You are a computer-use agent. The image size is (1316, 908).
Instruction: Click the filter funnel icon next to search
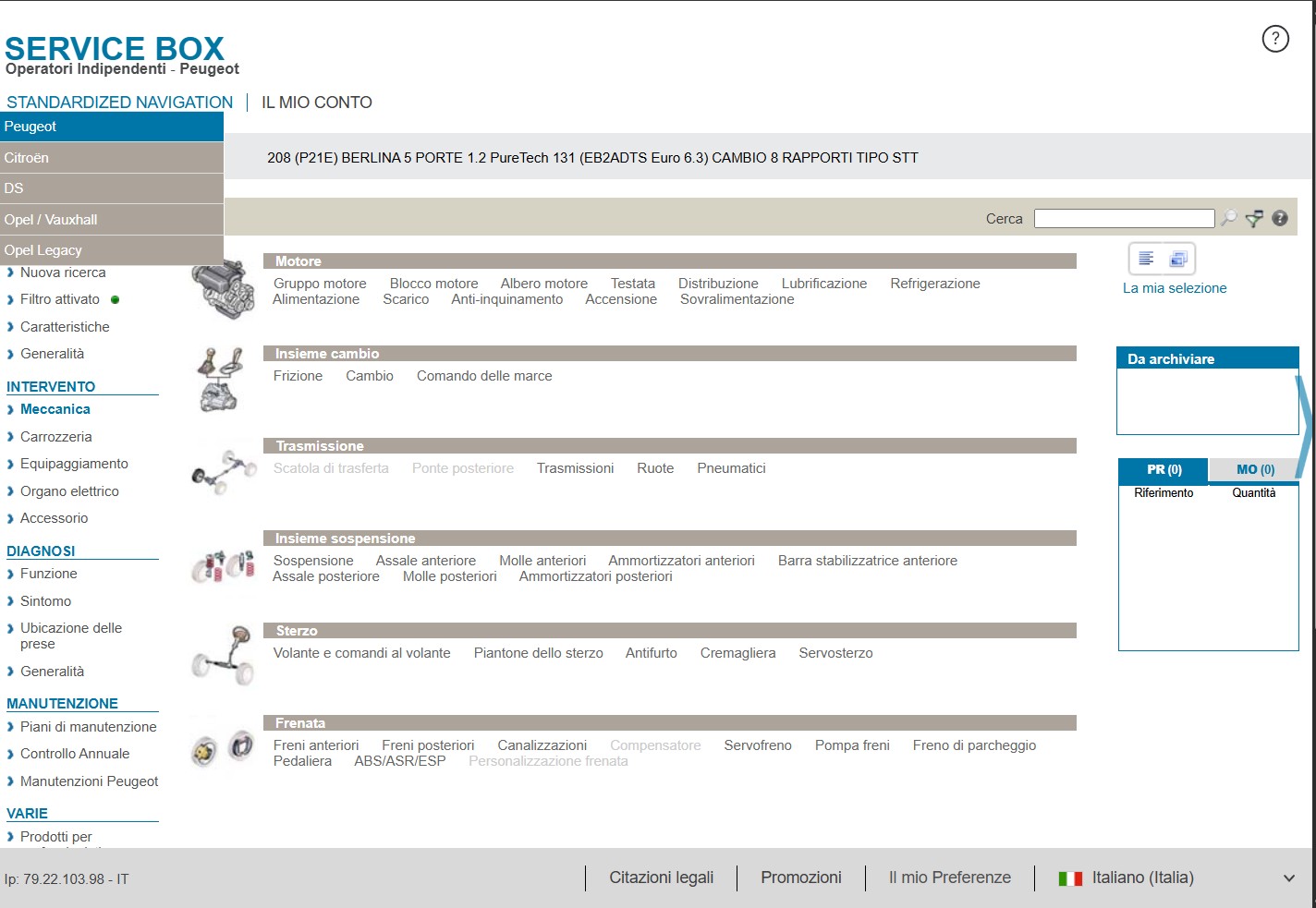[1254, 218]
